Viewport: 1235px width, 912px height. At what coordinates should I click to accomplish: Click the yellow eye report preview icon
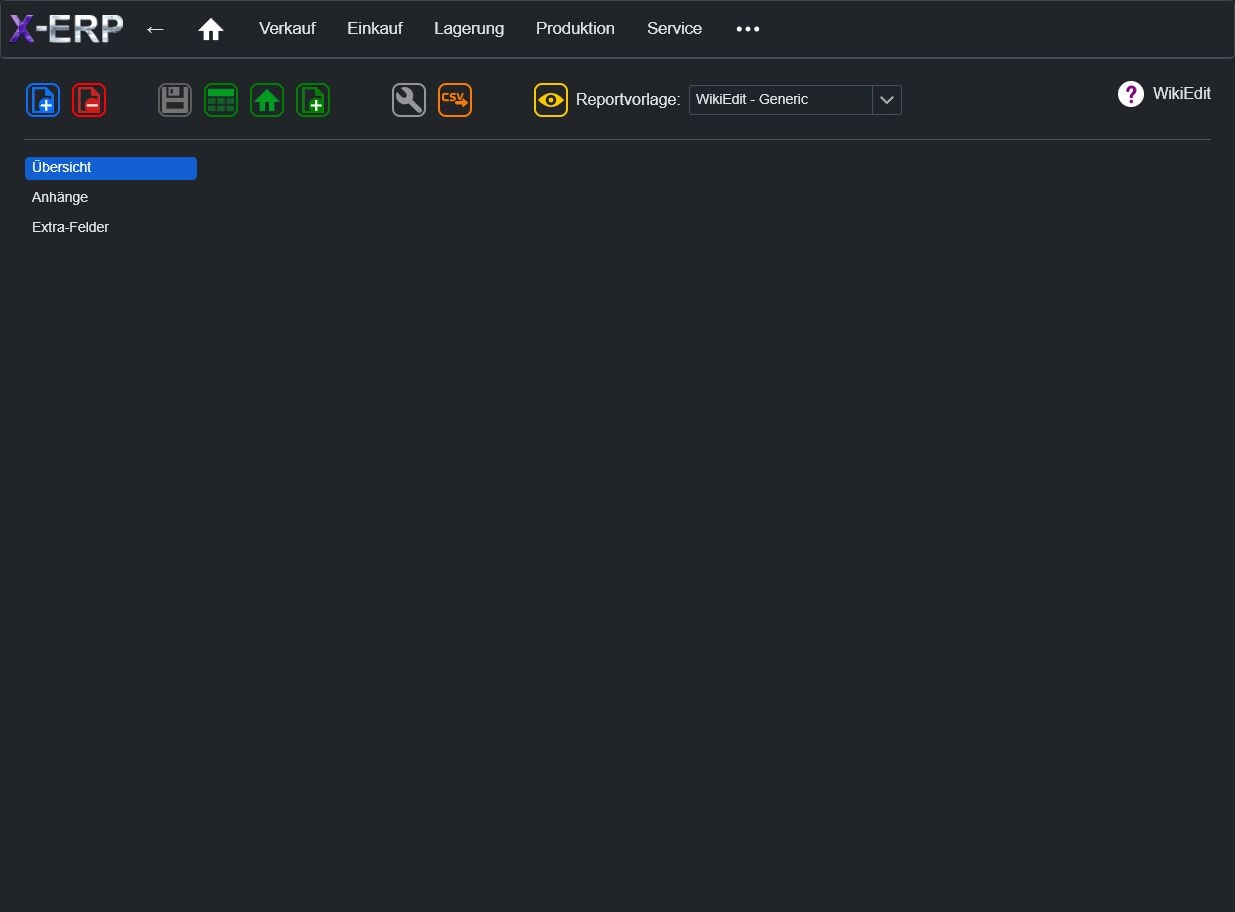click(x=551, y=100)
